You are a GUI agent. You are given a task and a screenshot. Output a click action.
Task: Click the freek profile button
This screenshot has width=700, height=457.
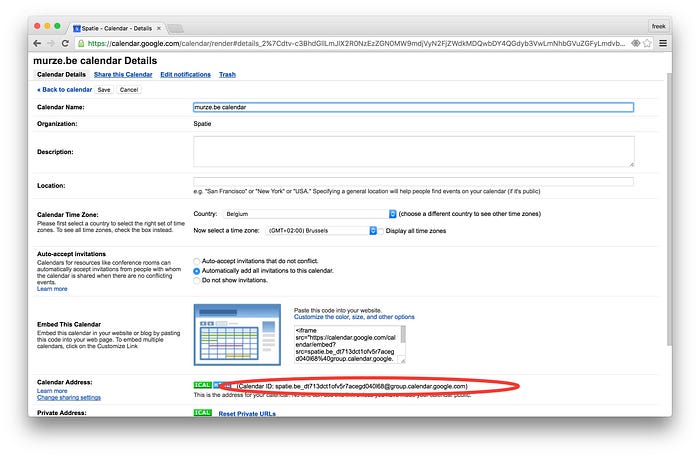coord(658,26)
